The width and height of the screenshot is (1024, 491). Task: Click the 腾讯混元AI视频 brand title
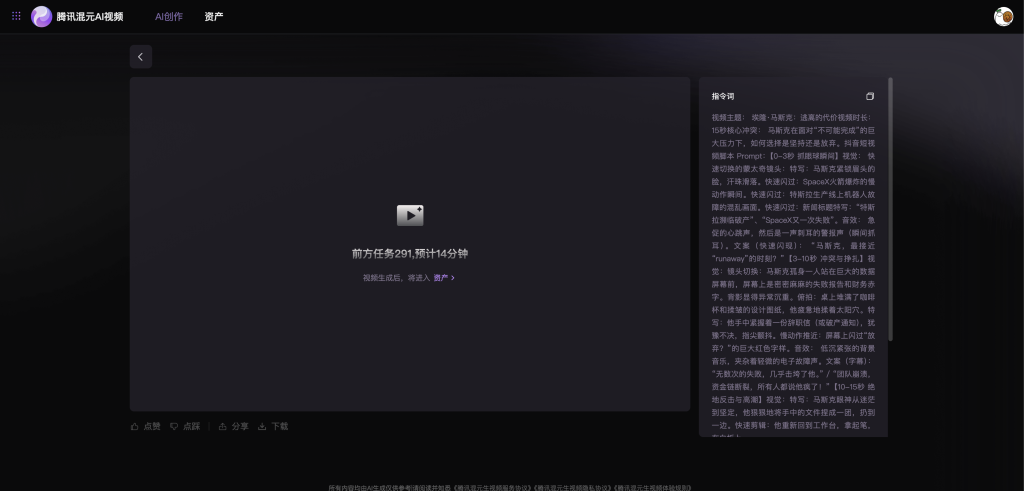90,16
